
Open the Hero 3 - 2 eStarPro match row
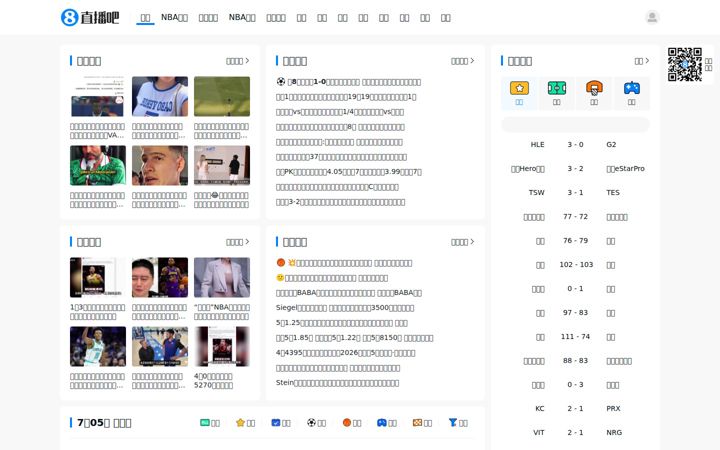pyautogui.click(x=575, y=169)
